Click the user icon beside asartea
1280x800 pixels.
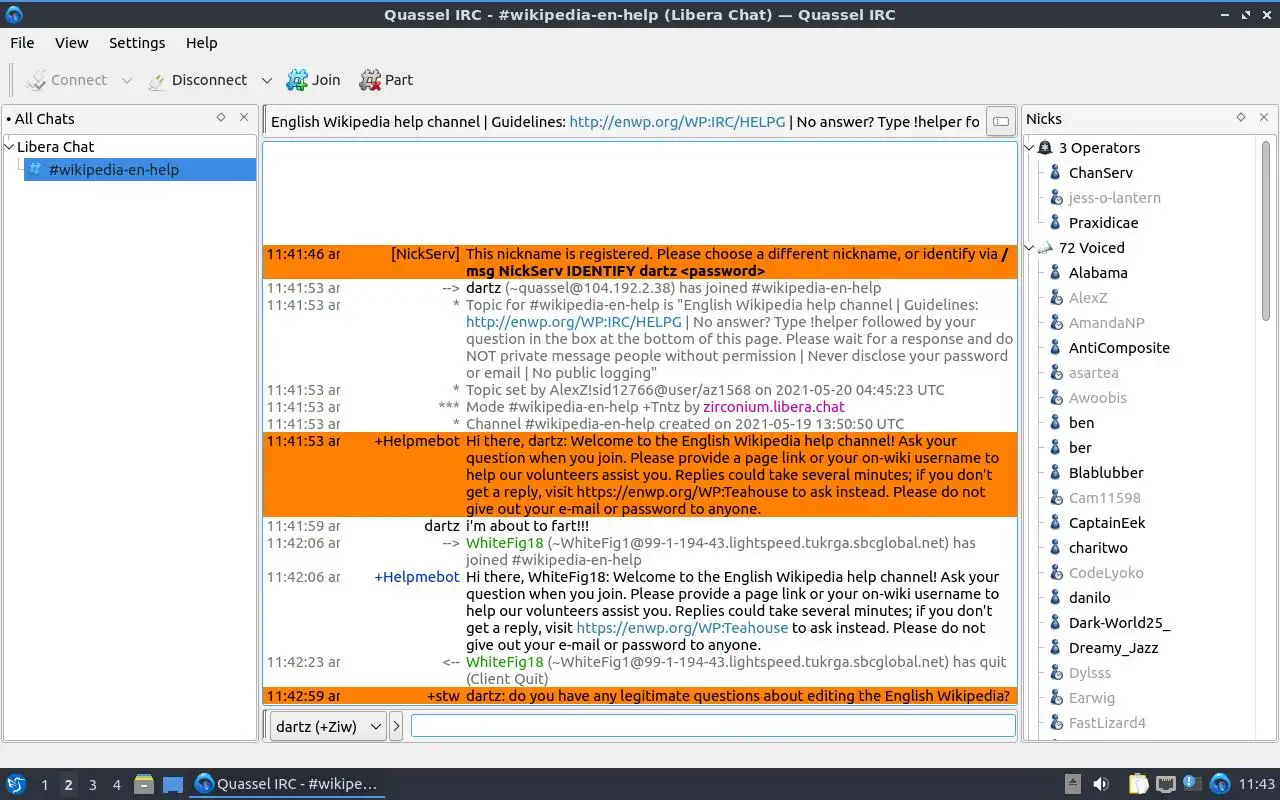click(1055, 373)
